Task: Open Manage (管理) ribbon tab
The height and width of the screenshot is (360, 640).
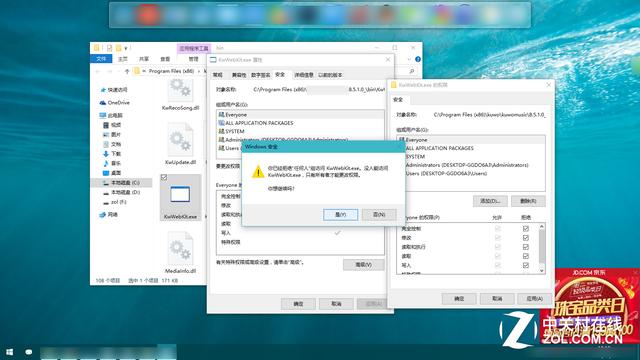Action: click(193, 59)
